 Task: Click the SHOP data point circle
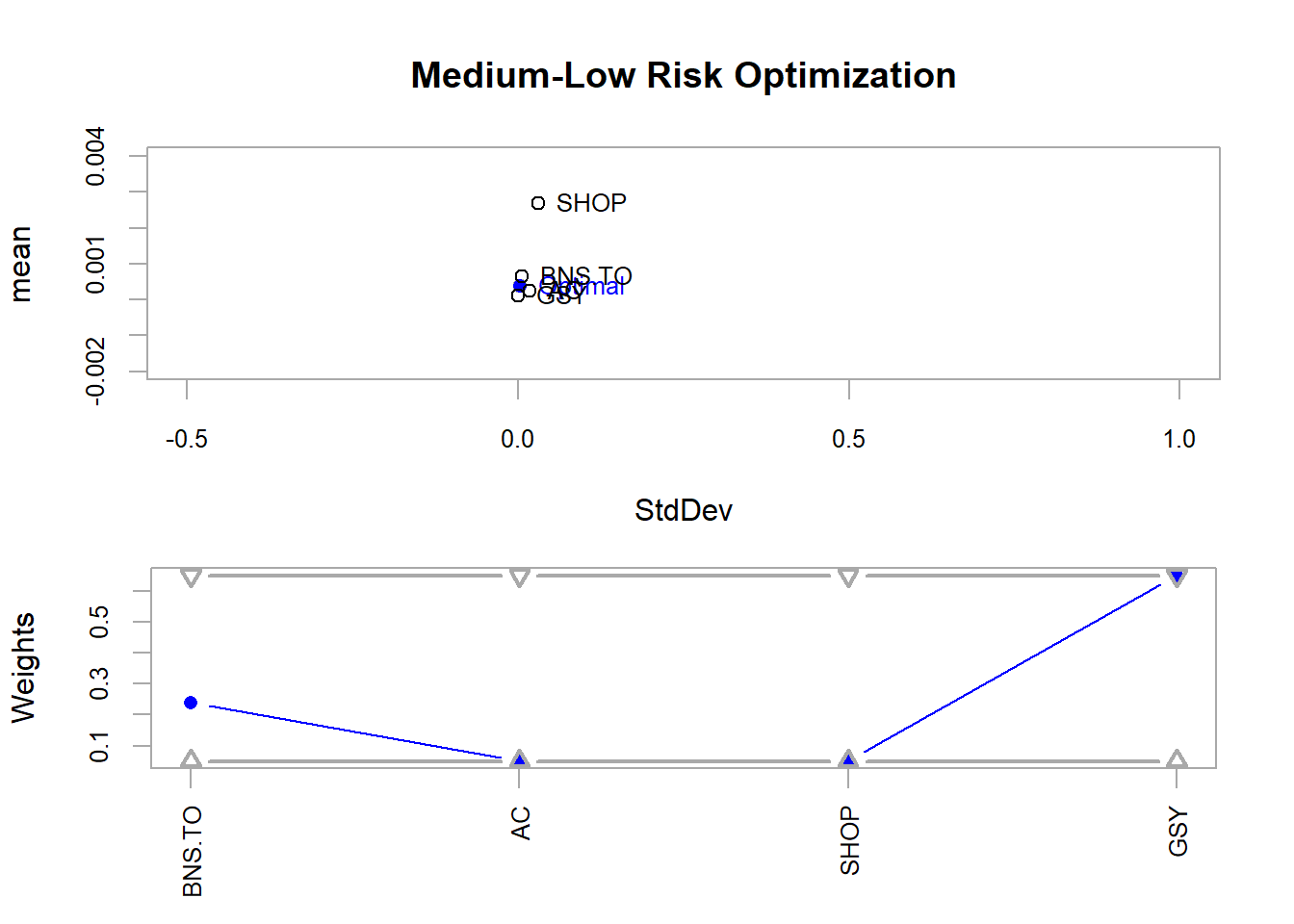[x=538, y=203]
